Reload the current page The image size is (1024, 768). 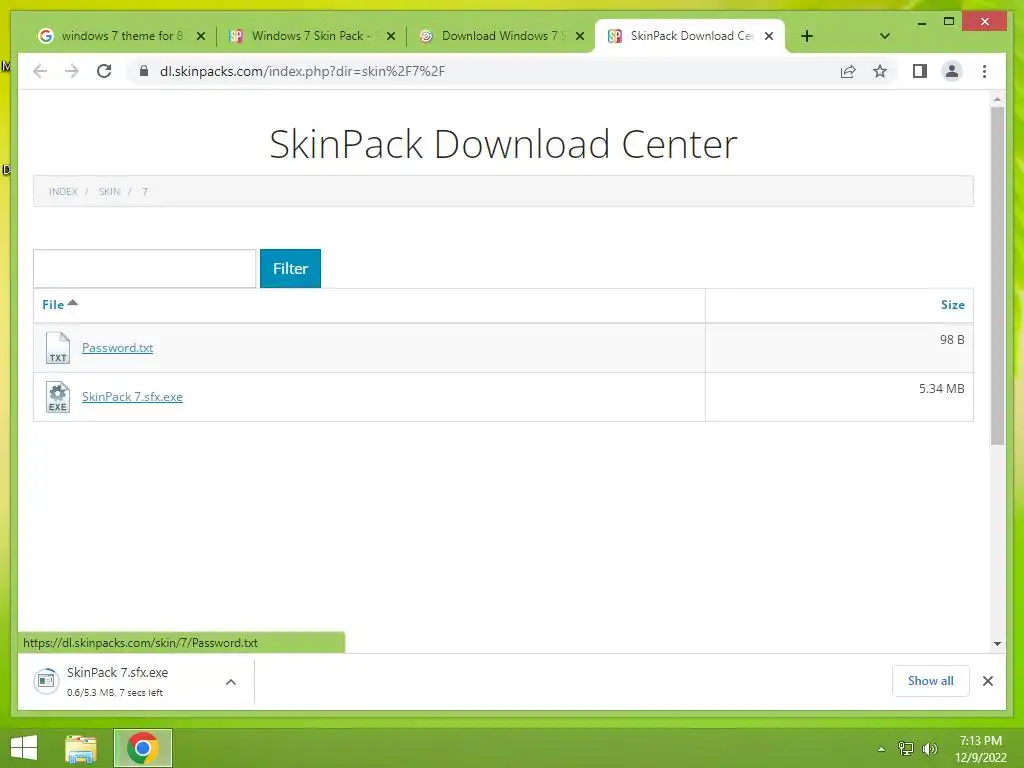(x=104, y=71)
